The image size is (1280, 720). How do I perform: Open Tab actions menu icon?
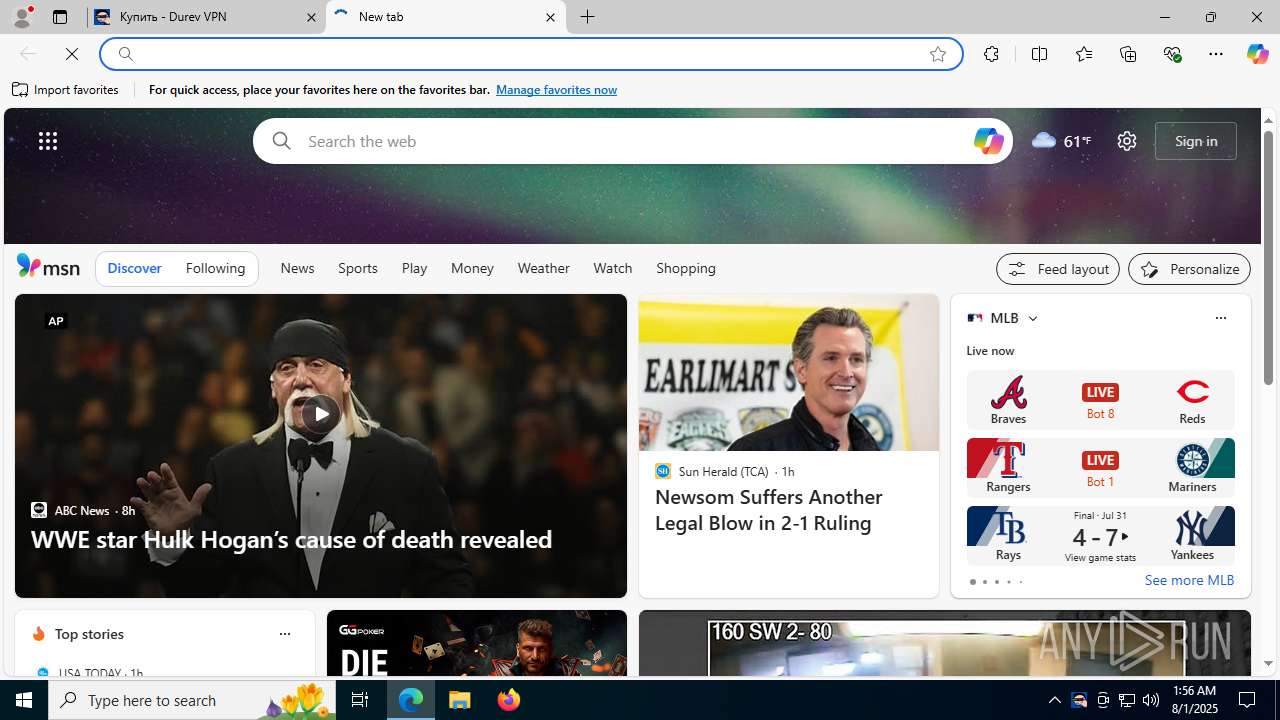60,17
